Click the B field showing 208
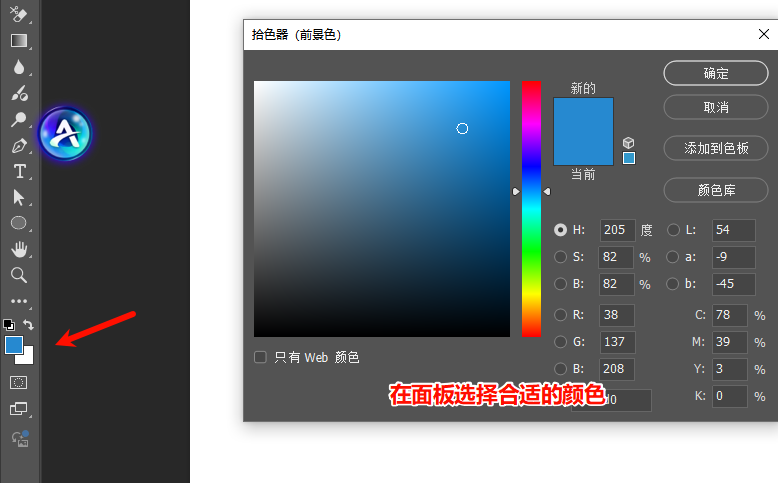778x483 pixels. point(617,369)
